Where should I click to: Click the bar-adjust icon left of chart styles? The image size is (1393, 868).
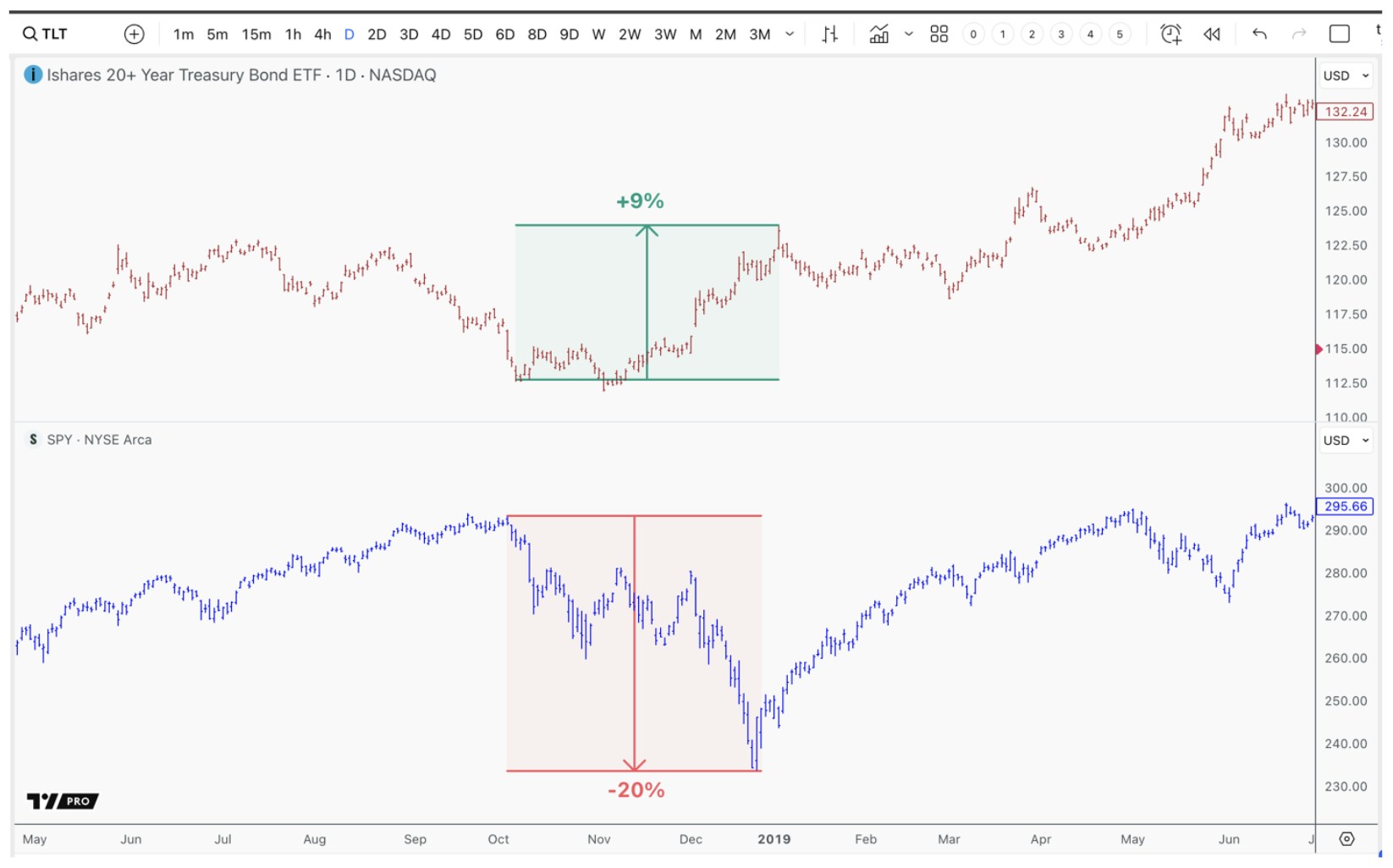coord(831,34)
